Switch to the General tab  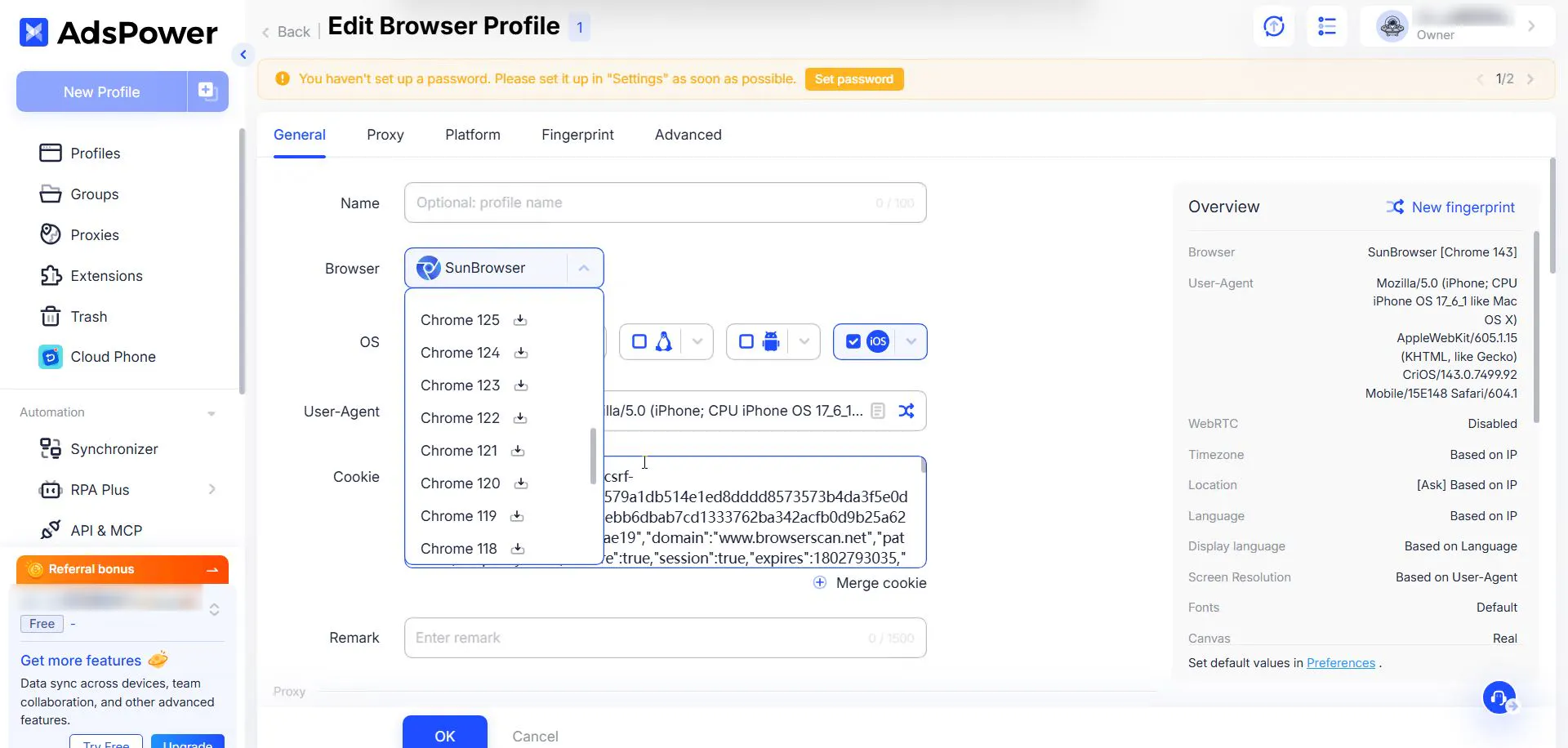pos(300,135)
